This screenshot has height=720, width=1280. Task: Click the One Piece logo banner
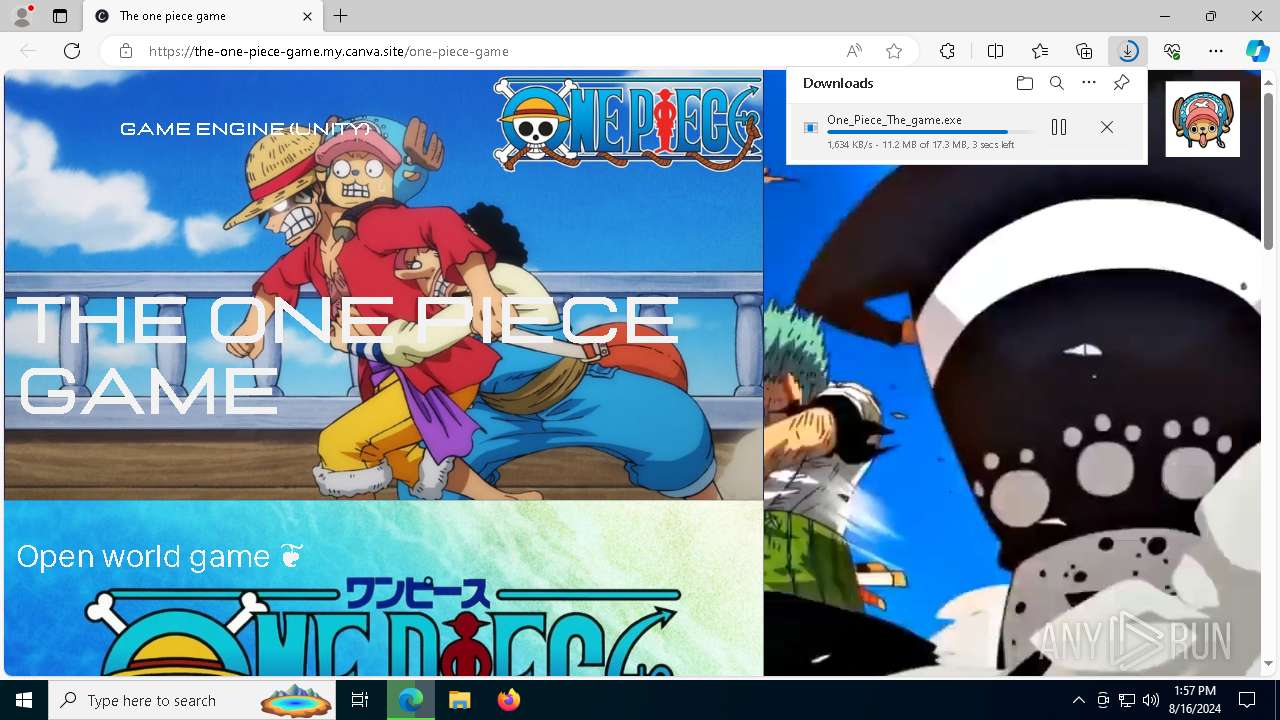pyautogui.click(x=628, y=123)
